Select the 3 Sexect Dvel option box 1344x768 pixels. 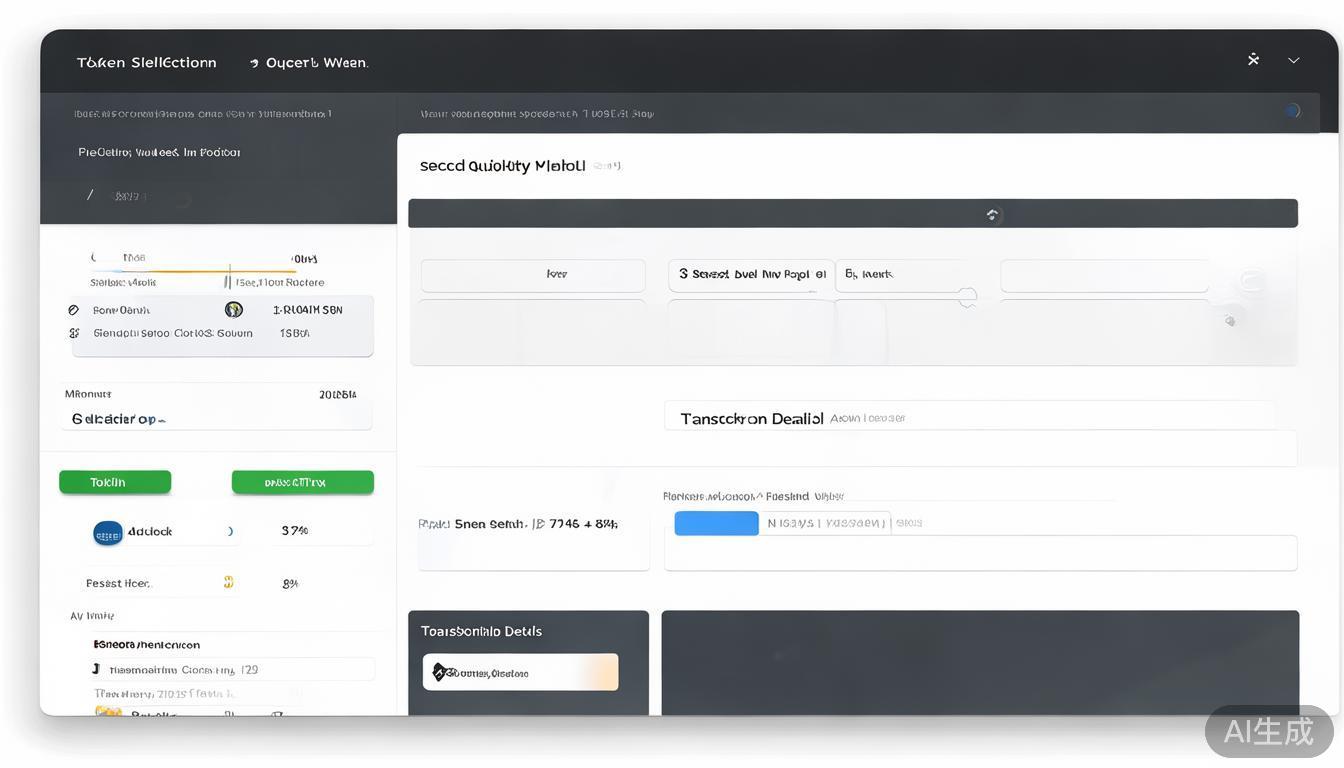point(750,275)
